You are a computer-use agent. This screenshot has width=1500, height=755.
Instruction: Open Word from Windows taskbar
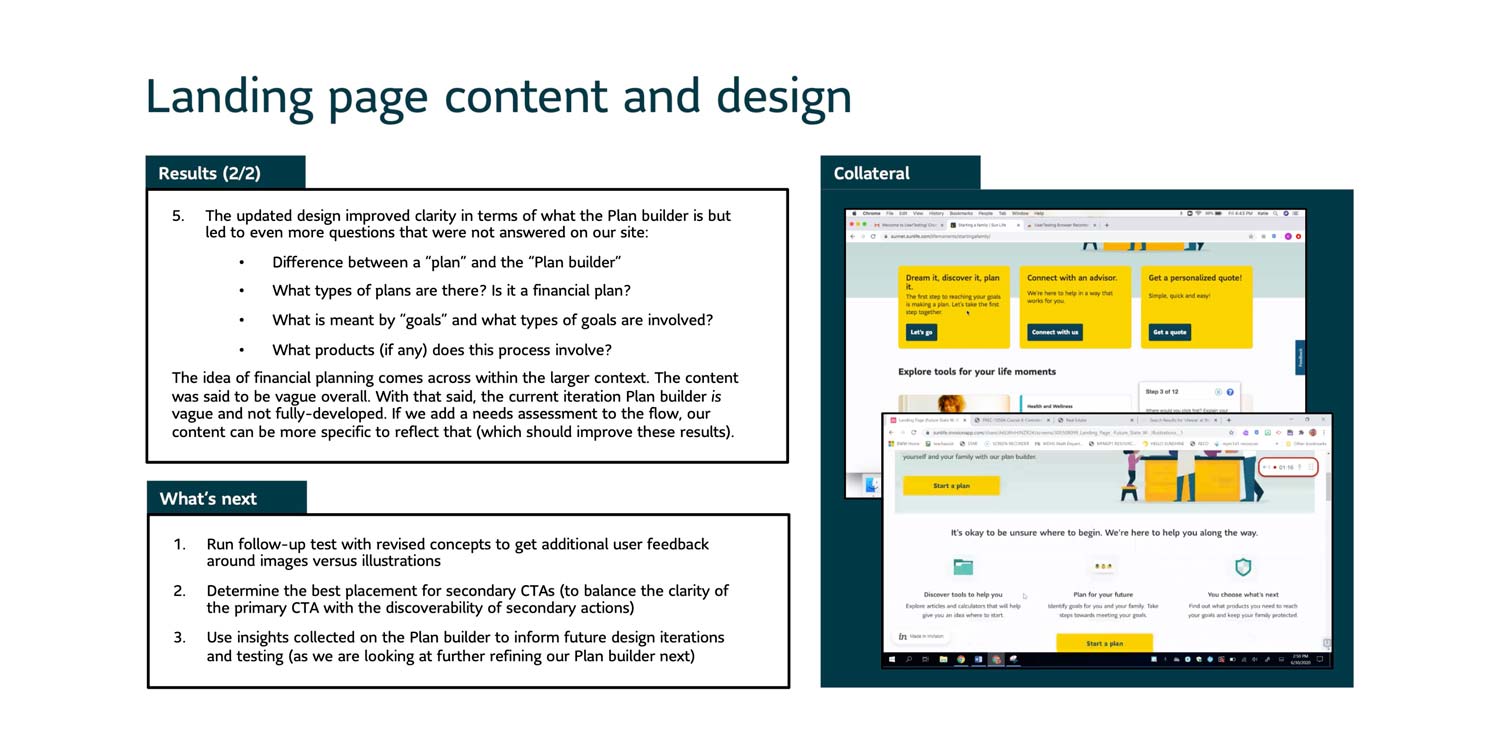coord(978,659)
